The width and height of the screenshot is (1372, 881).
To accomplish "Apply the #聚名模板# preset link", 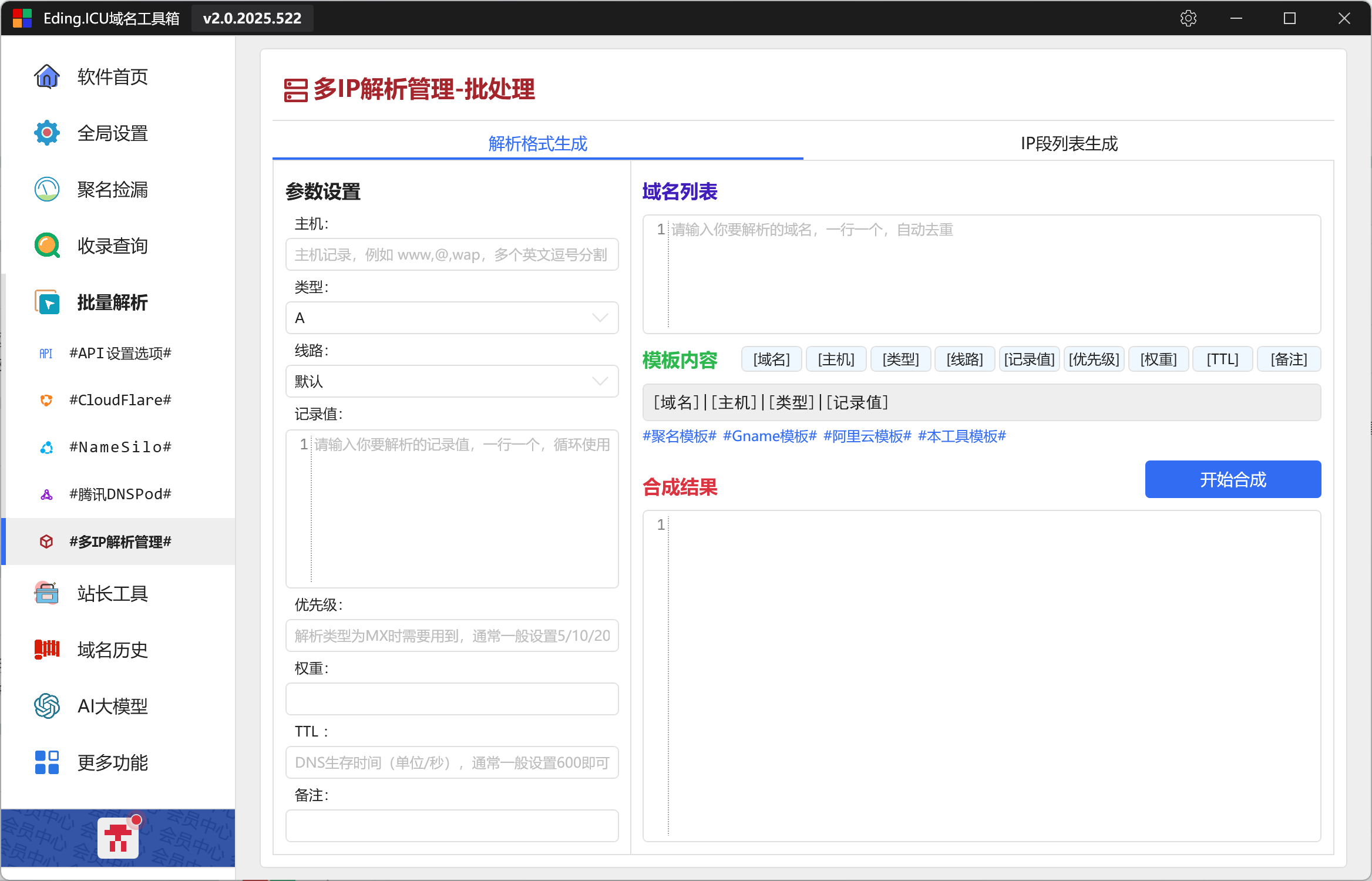I will [x=680, y=436].
